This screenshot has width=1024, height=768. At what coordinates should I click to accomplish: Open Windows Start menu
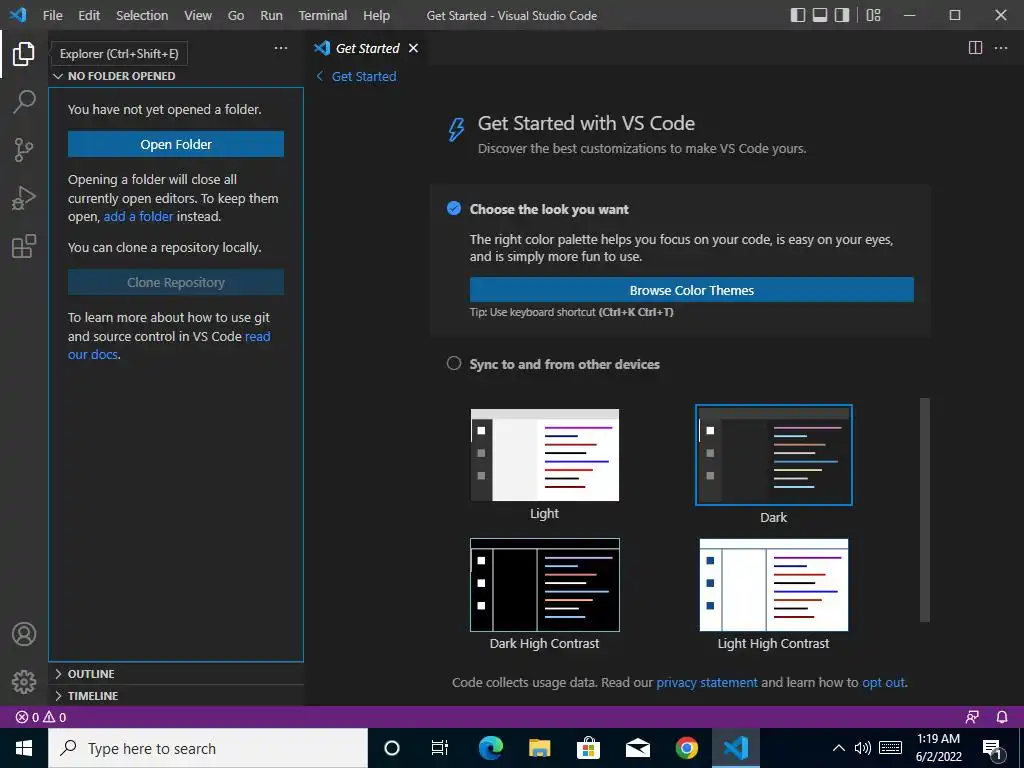click(x=24, y=748)
